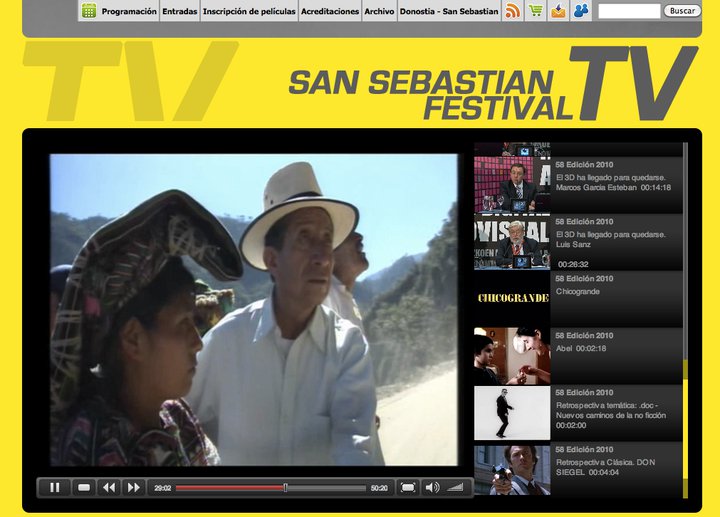Fast-forward the video

pyautogui.click(x=134, y=488)
